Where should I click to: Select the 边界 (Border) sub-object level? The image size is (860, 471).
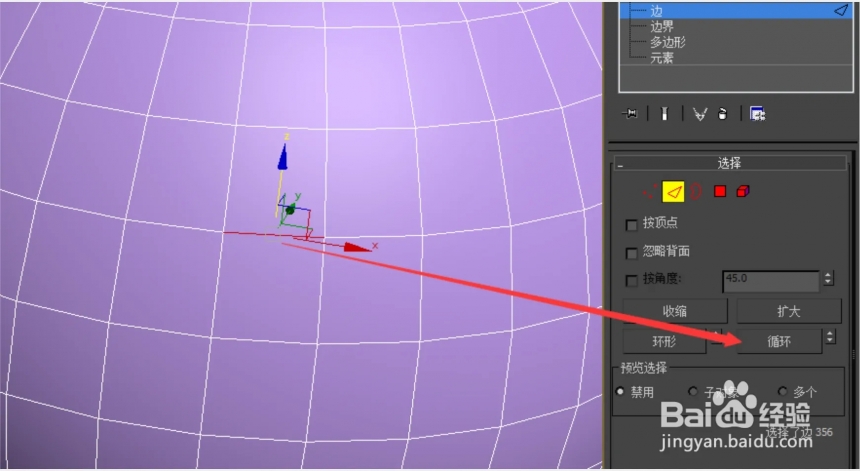pyautogui.click(x=662, y=26)
